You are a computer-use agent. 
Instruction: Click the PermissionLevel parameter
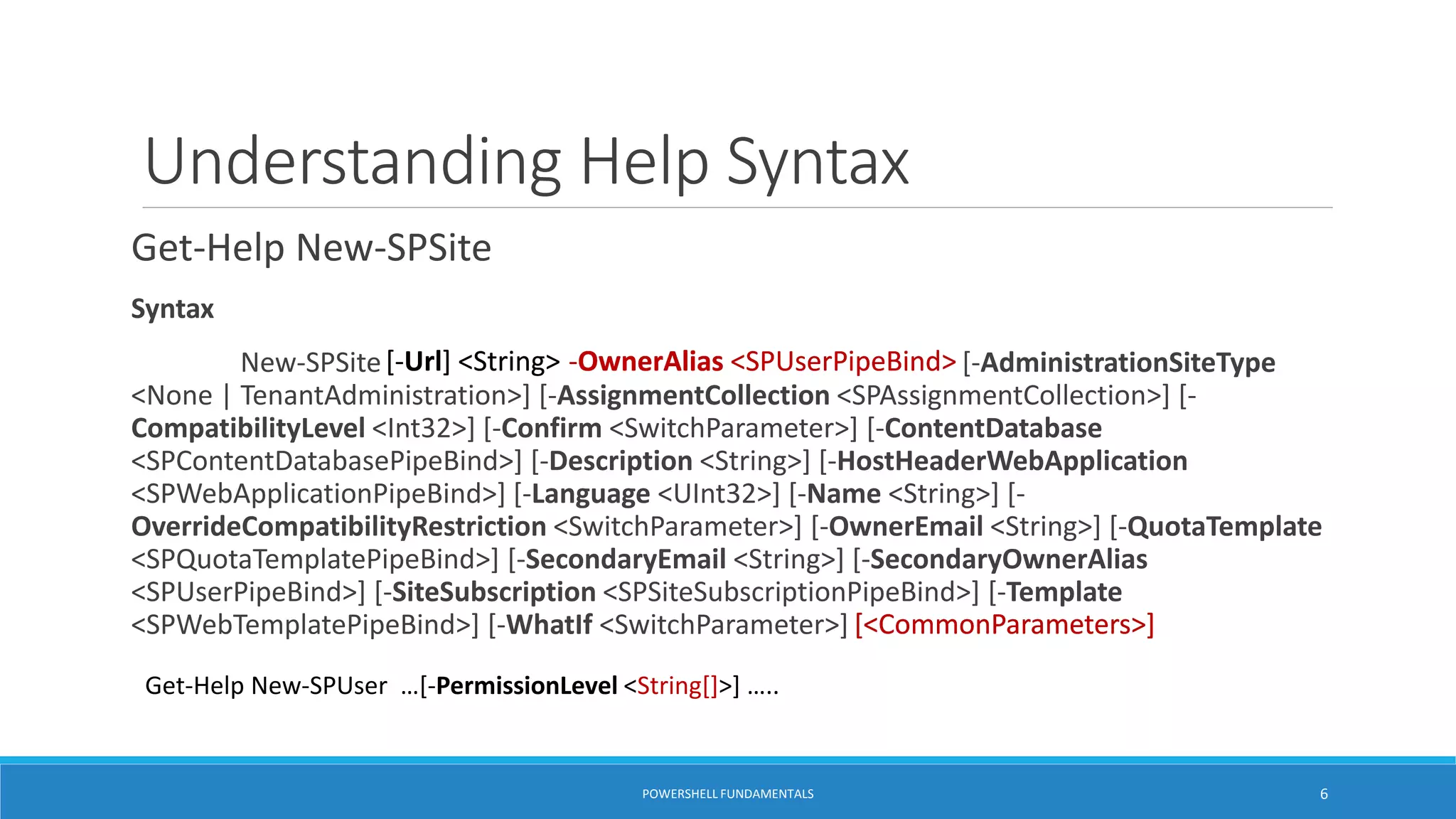pos(526,686)
